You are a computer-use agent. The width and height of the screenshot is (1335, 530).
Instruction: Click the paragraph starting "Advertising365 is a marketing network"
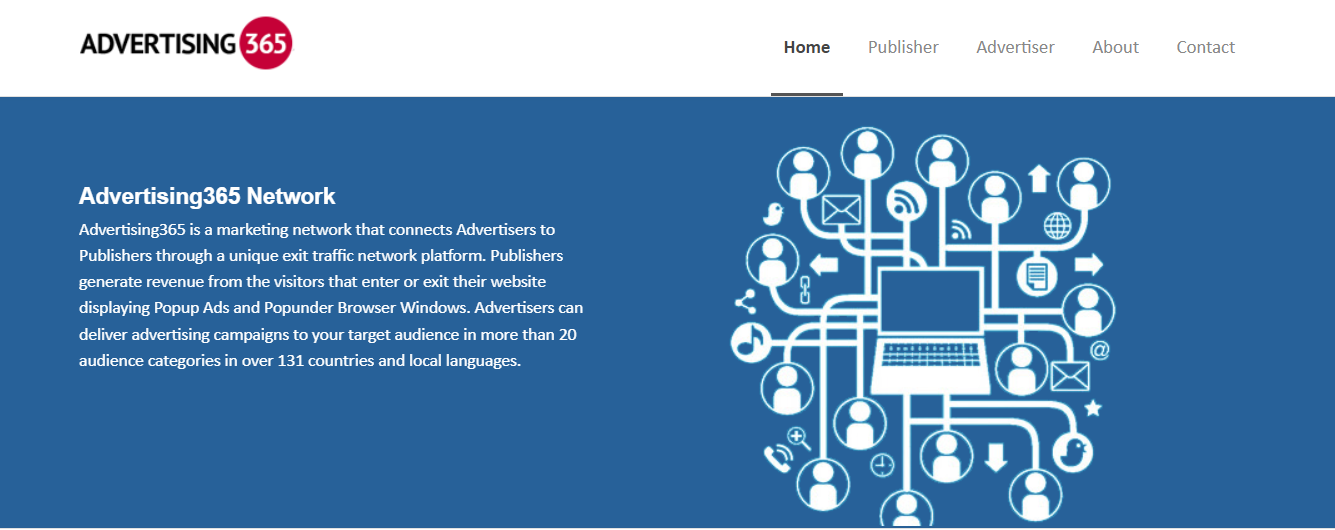[331, 295]
